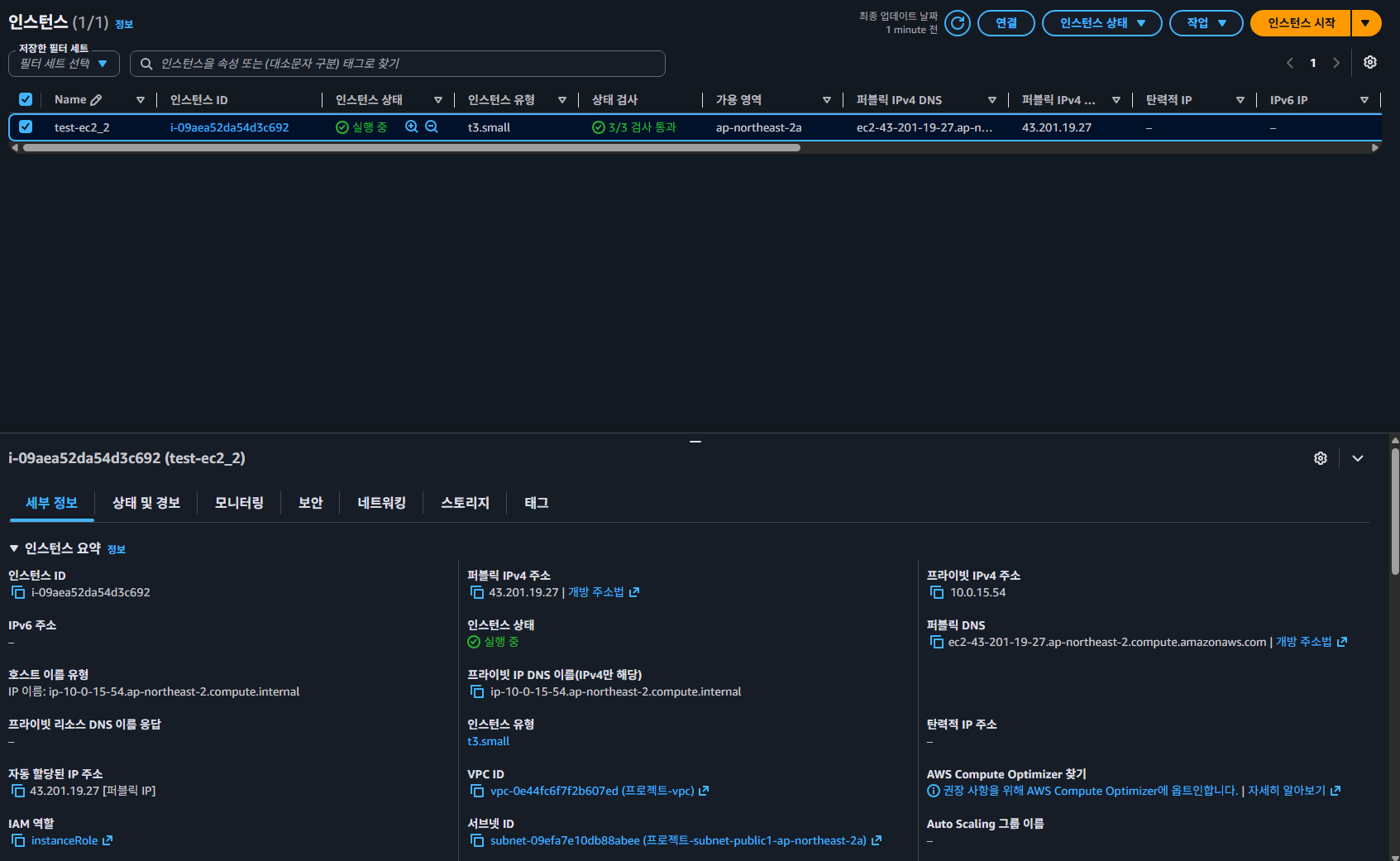The image size is (1400, 861).
Task: Copy subnet ID value
Action: point(477,840)
